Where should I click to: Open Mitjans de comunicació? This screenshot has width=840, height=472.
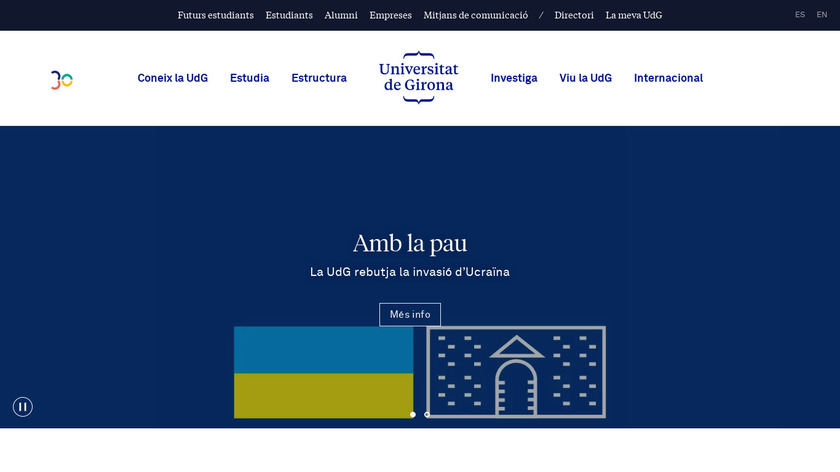476,15
